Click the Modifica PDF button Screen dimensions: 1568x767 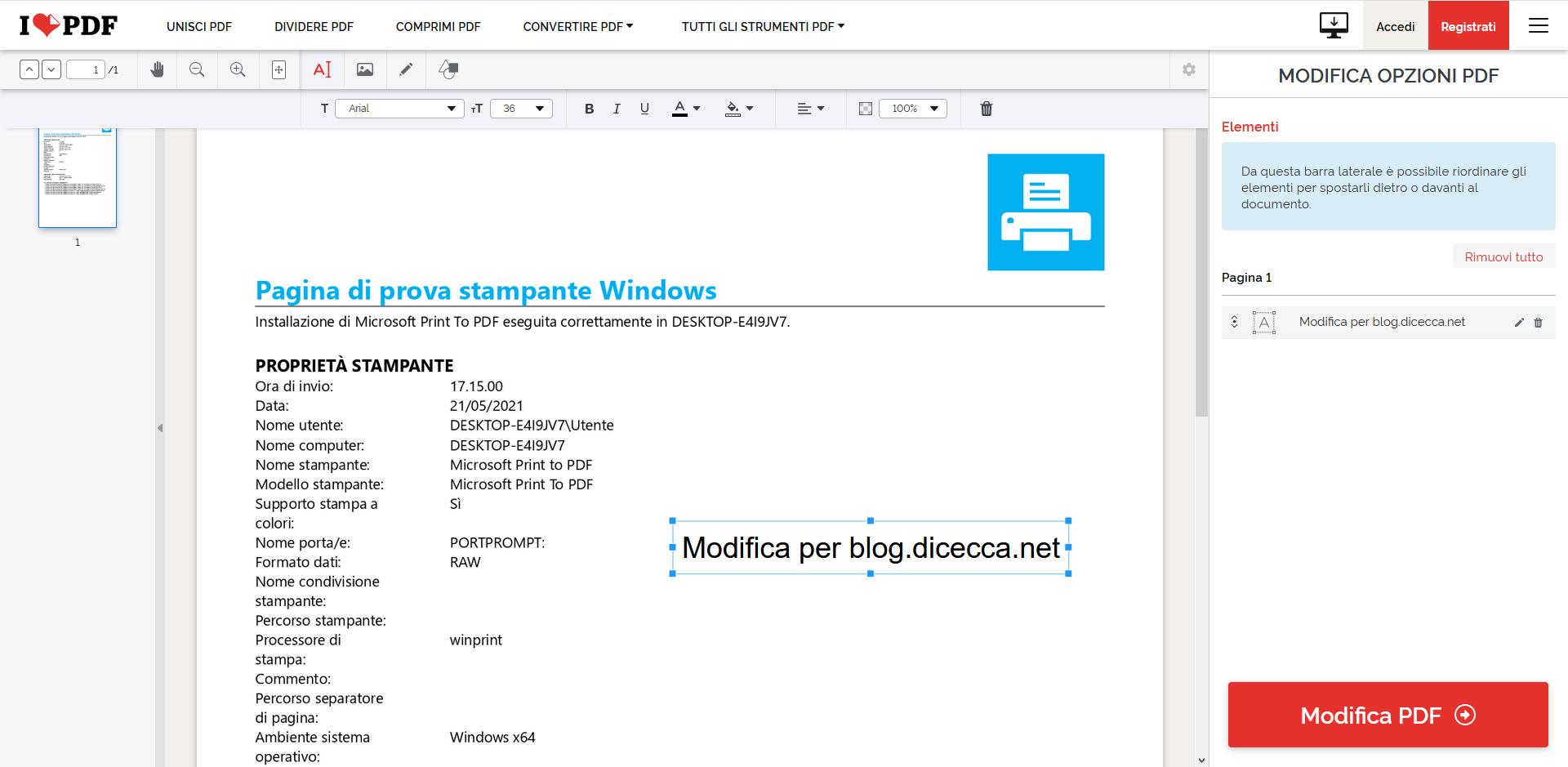(x=1387, y=715)
